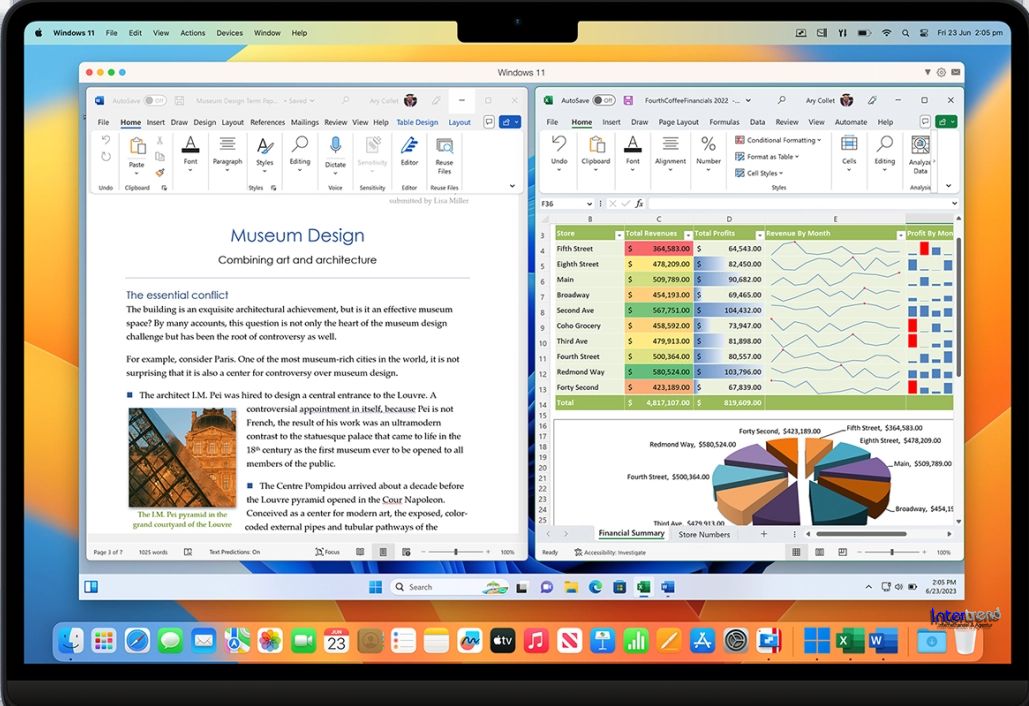Select the Format Painter brush in Word

tap(160, 172)
